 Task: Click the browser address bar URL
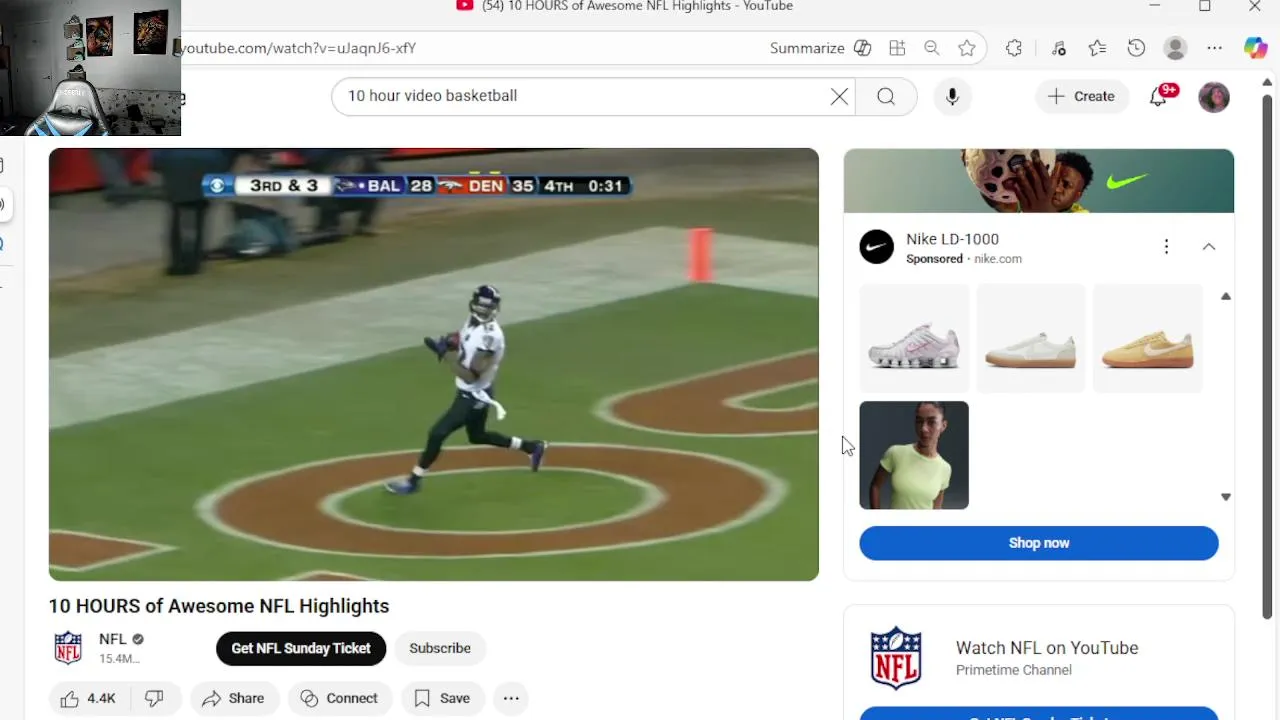(x=297, y=48)
